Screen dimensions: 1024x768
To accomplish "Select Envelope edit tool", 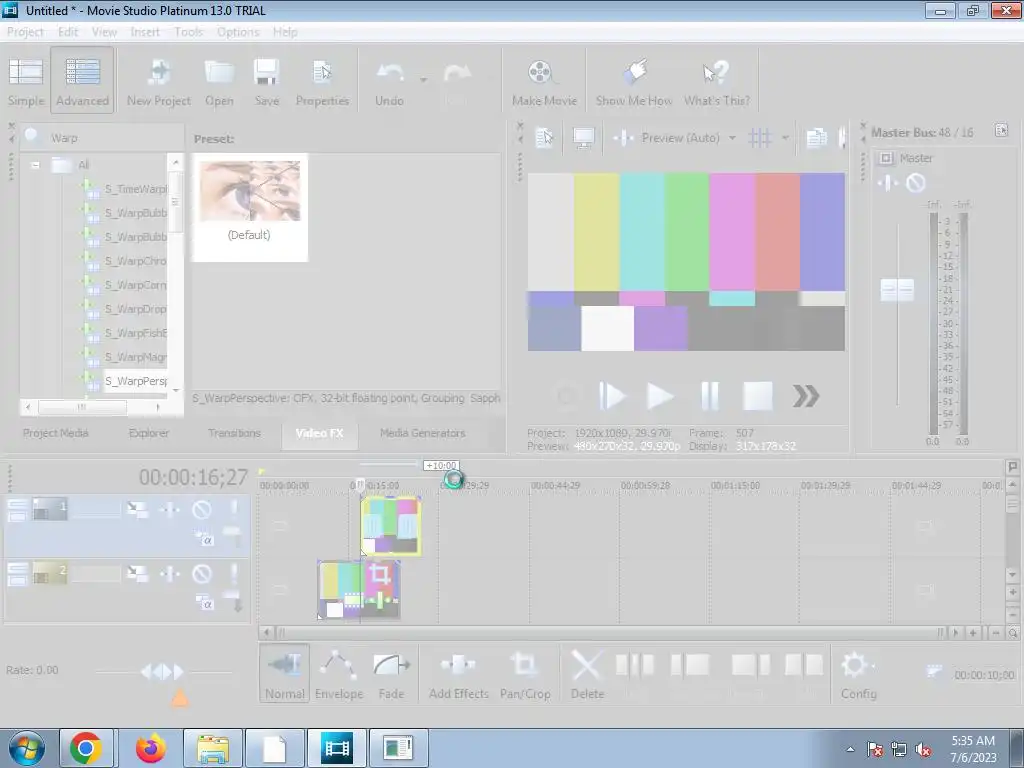I will point(338,674).
